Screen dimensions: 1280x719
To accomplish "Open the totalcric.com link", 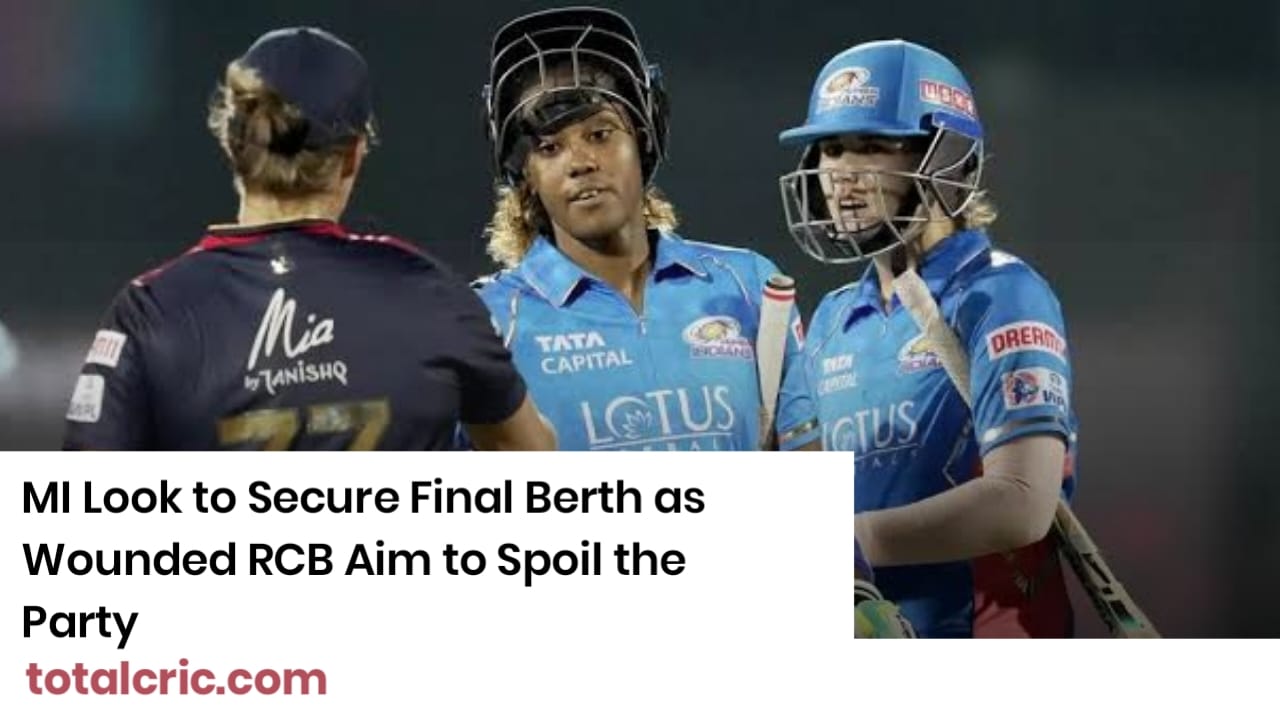I will 176,678.
